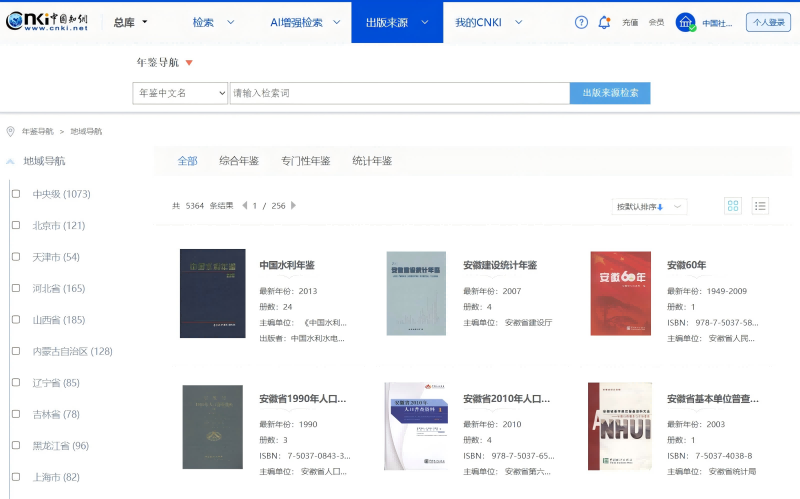This screenshot has width=800, height=499.
Task: Open the 中国水利年鉴 cover thumbnail
Action: (x=212, y=293)
